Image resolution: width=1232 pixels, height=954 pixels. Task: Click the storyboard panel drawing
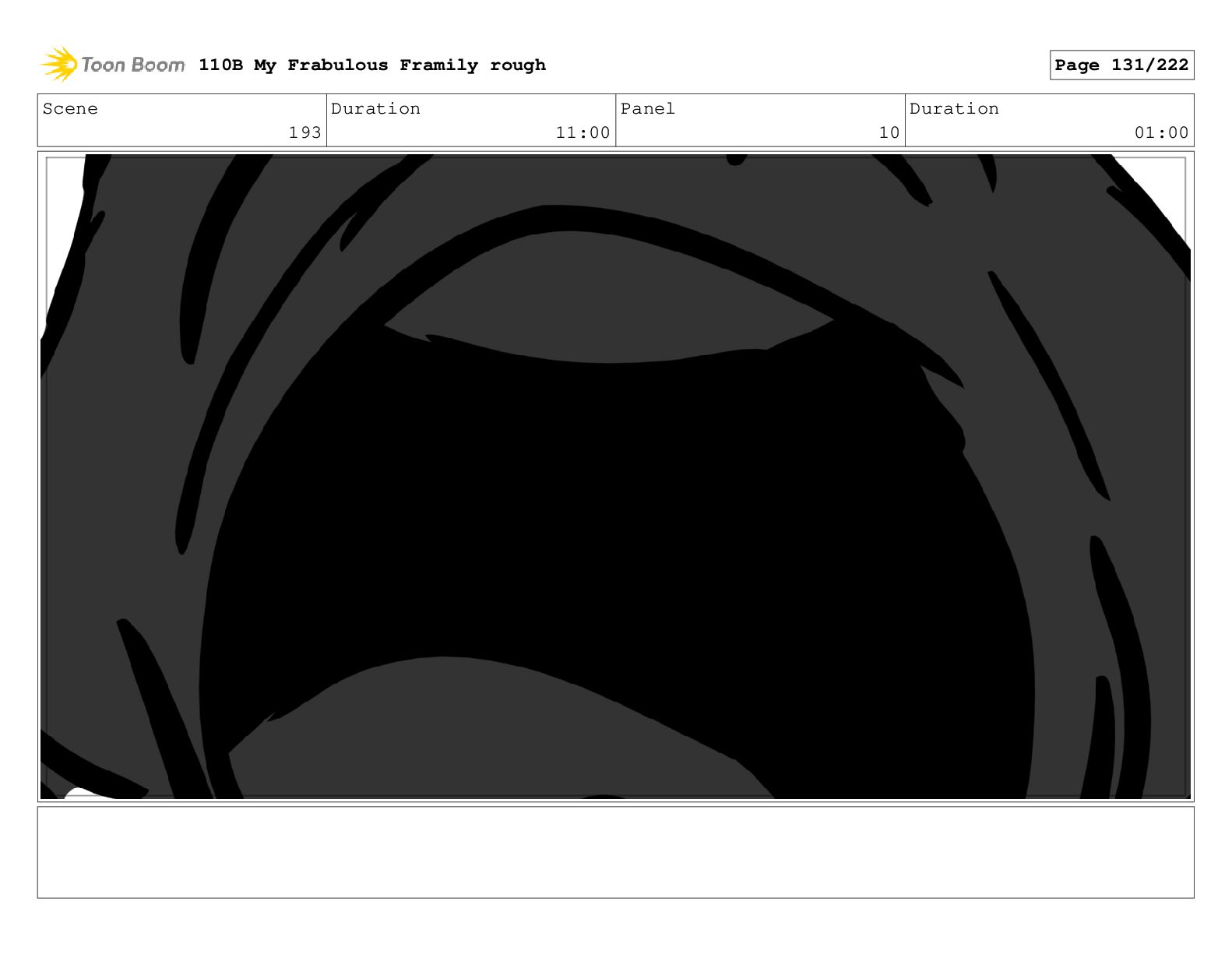click(615, 477)
